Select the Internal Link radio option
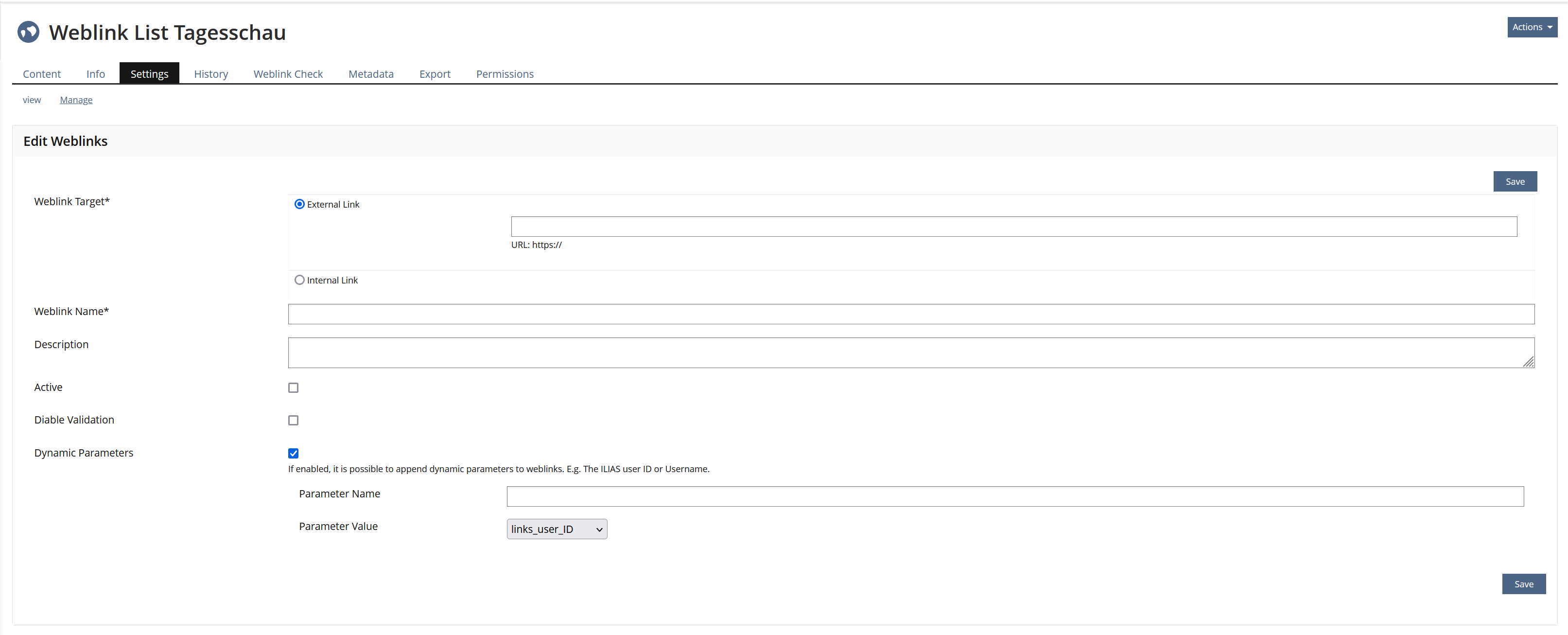The height and width of the screenshot is (635, 1568). tap(299, 280)
